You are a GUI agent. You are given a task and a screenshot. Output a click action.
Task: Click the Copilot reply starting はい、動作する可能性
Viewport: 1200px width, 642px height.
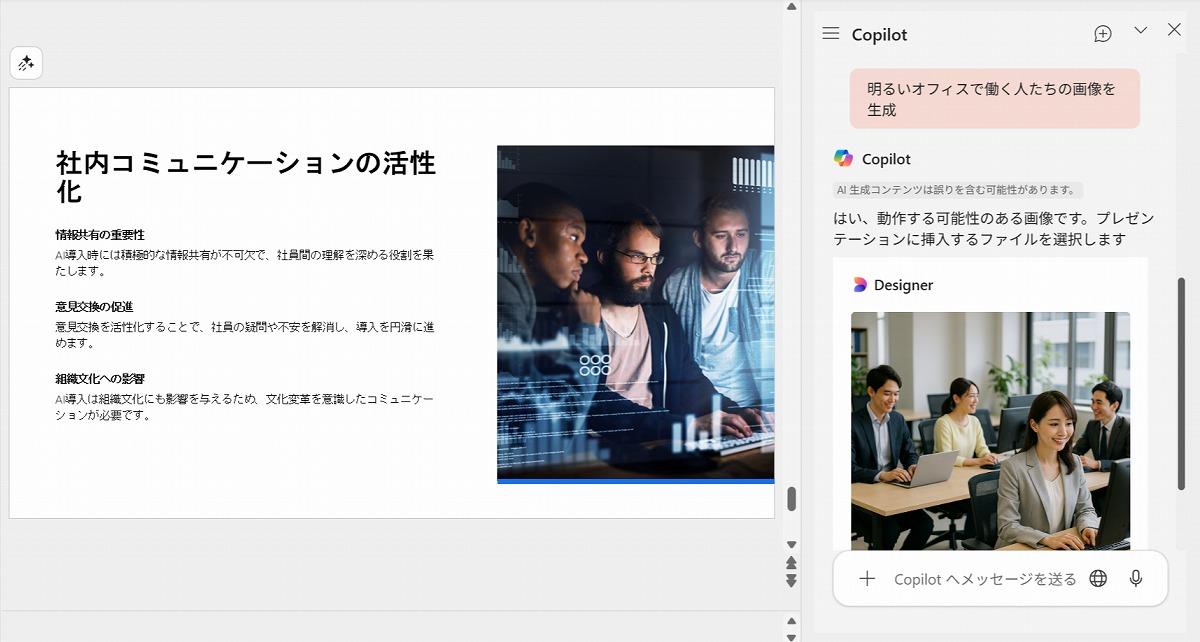point(994,229)
